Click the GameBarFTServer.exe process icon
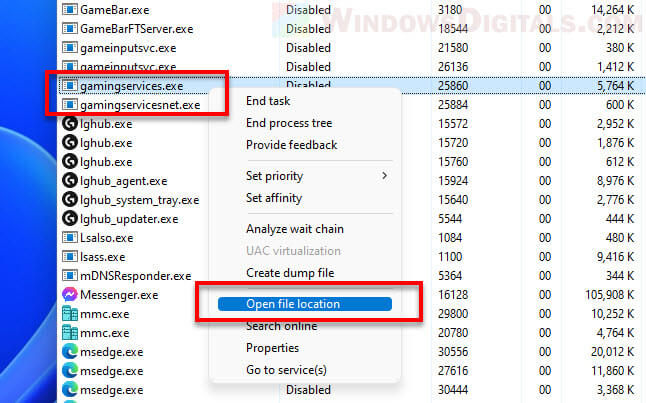Viewport: 646px width, 403px height. (70, 28)
